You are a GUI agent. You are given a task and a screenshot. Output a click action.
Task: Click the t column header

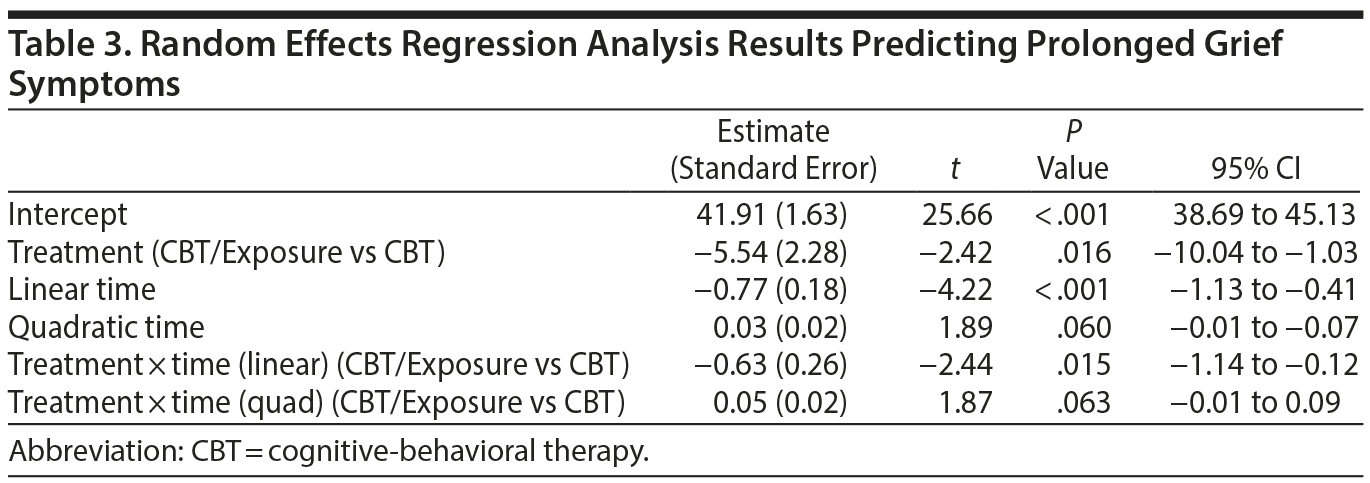point(955,170)
